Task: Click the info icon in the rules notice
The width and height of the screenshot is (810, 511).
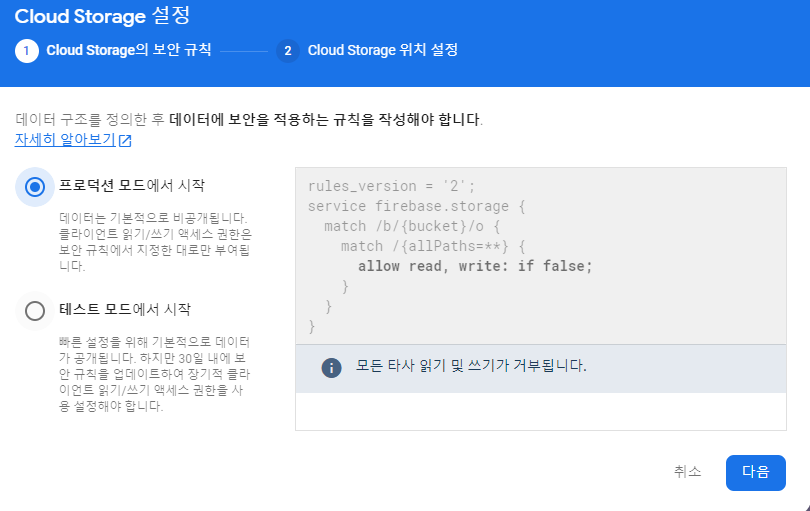Action: point(331,368)
